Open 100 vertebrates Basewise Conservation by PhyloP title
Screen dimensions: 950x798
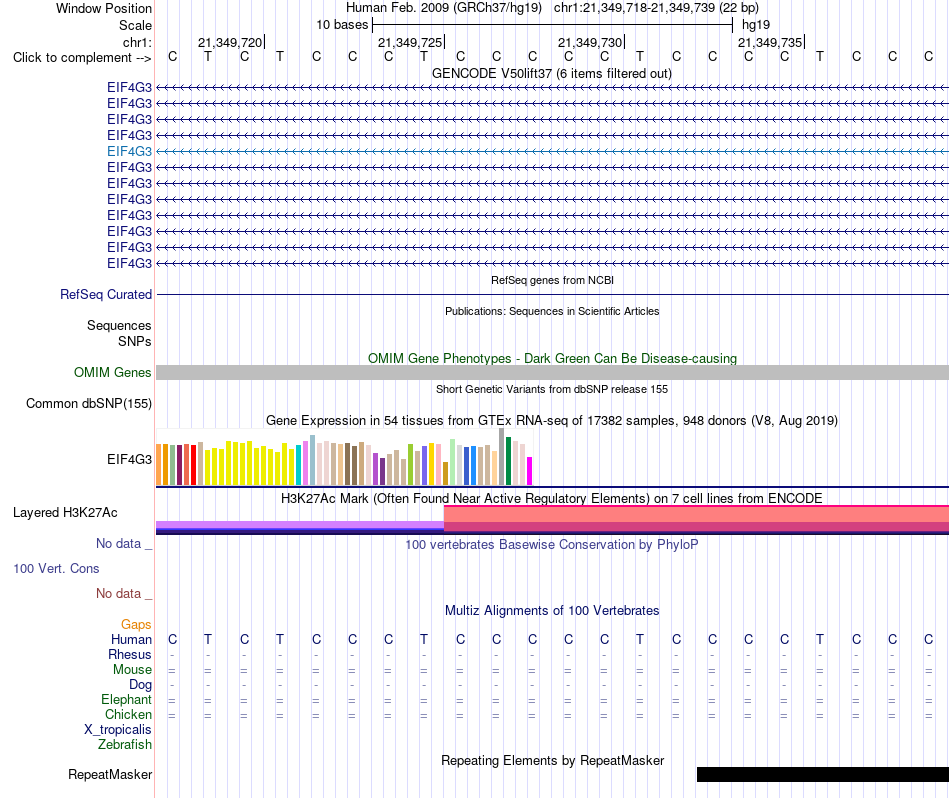[552, 544]
